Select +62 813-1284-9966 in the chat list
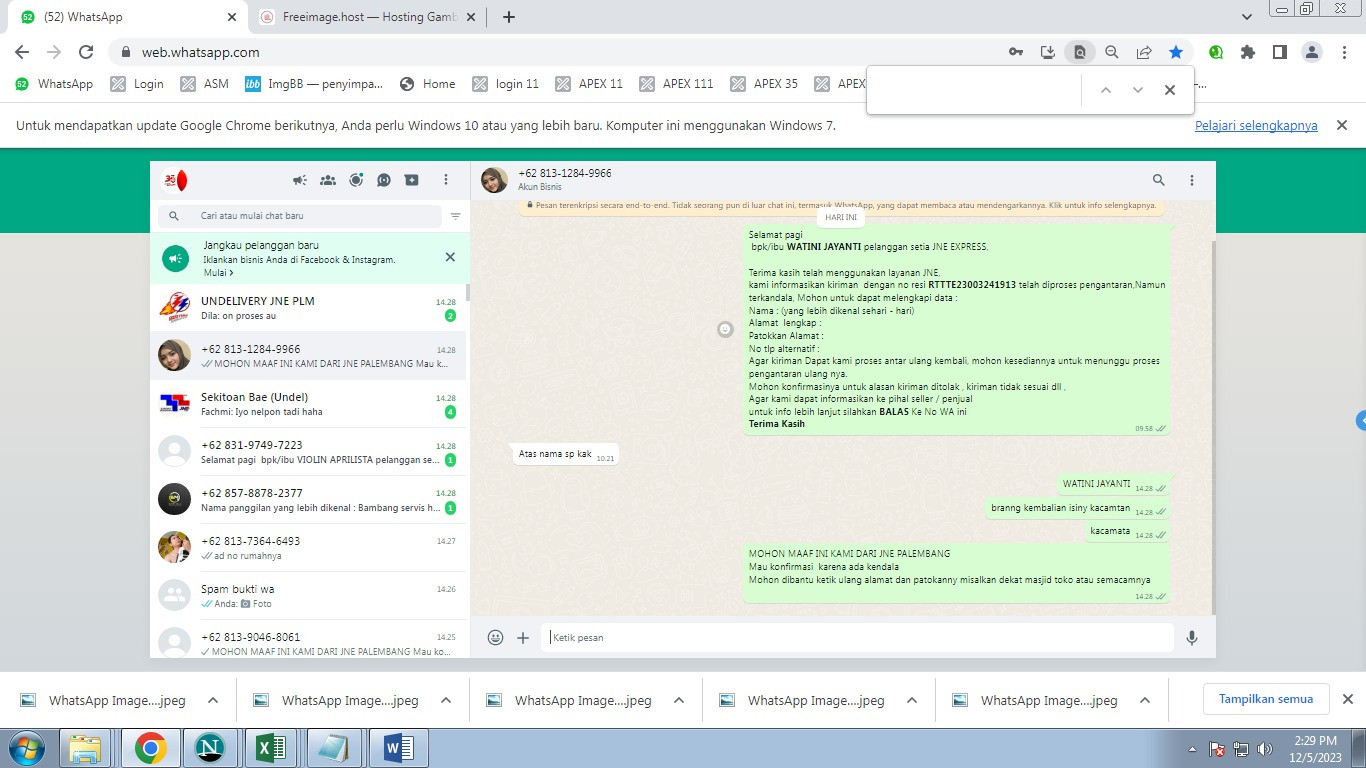The width and height of the screenshot is (1366, 768). coord(308,356)
